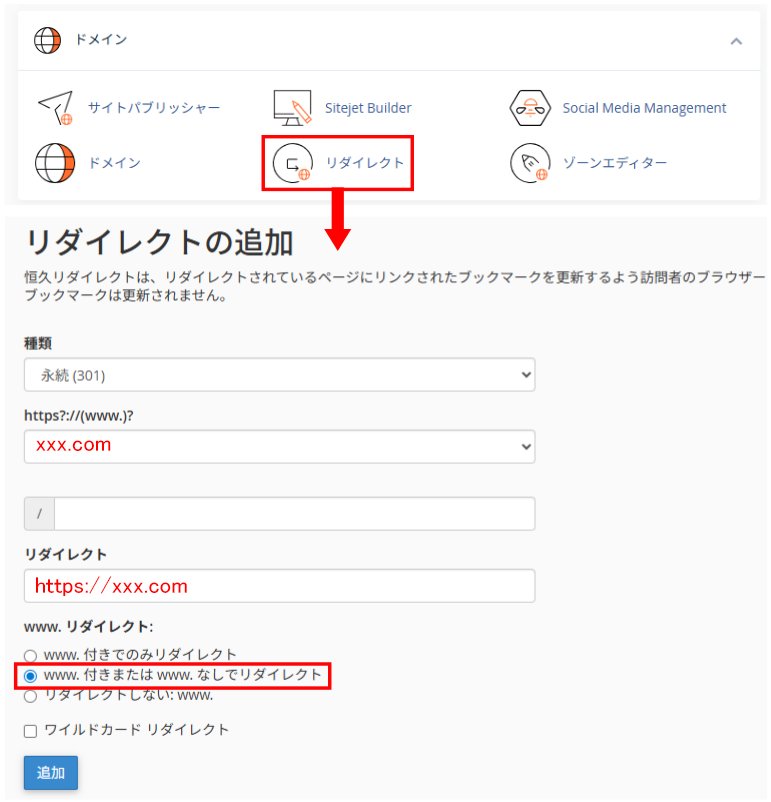Open the Social Media Management hexagon icon
Image resolution: width=771 pixels, height=802 pixels.
530,108
